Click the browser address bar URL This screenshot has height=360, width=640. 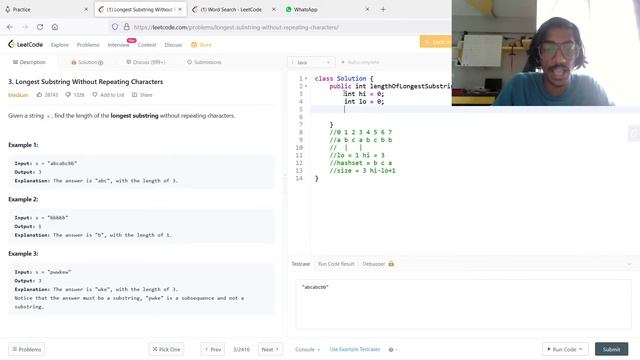tap(236, 27)
